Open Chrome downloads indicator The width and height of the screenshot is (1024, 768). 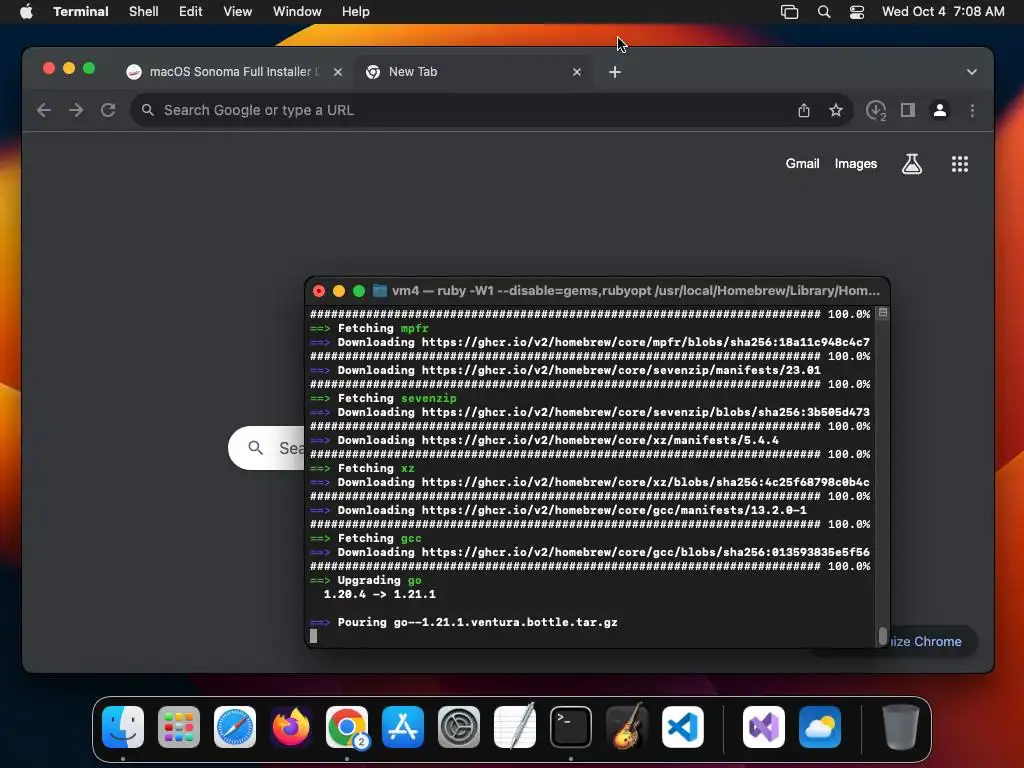click(876, 110)
